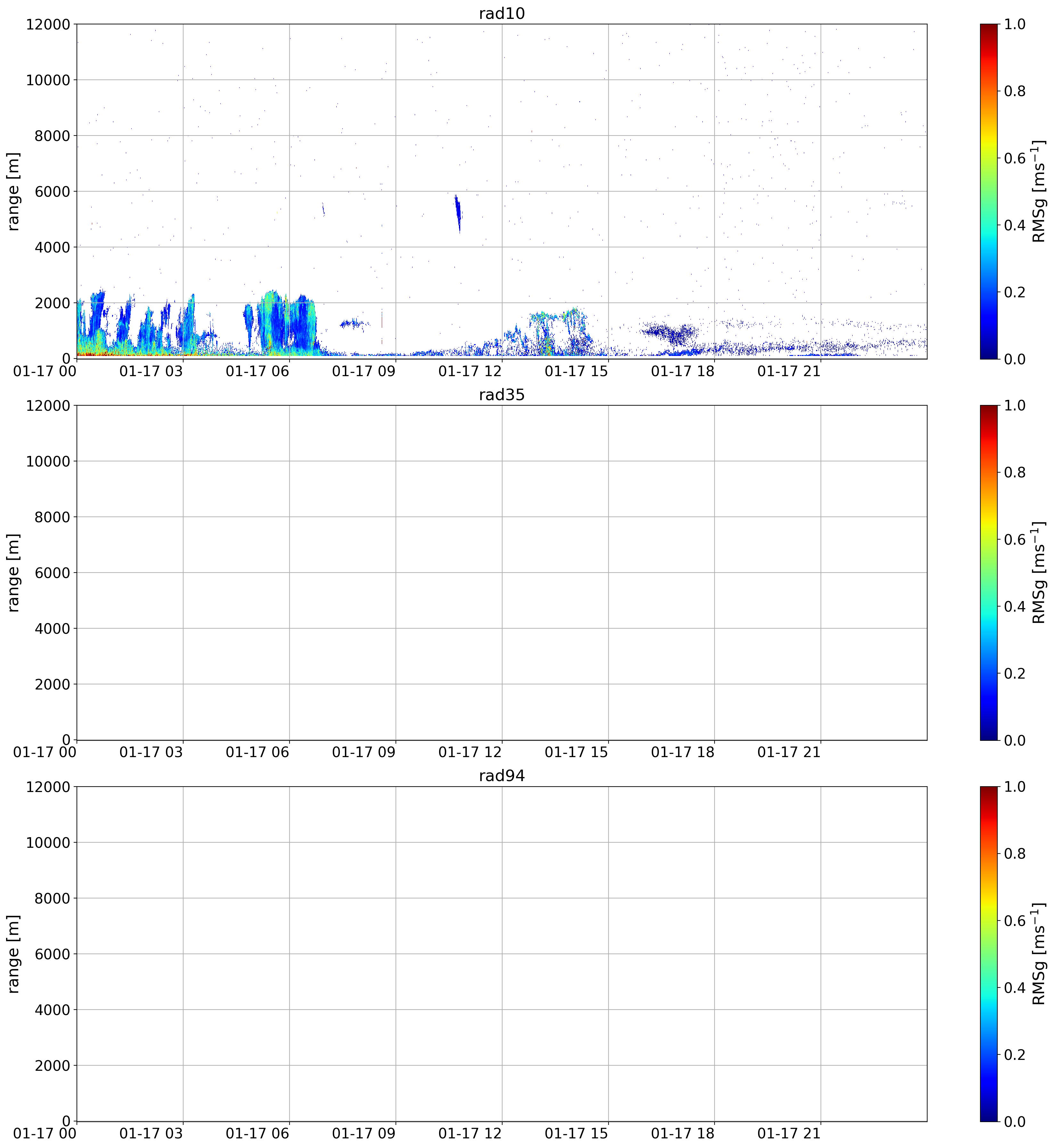Click the rad10 RMSg colorbar label

(1039, 191)
